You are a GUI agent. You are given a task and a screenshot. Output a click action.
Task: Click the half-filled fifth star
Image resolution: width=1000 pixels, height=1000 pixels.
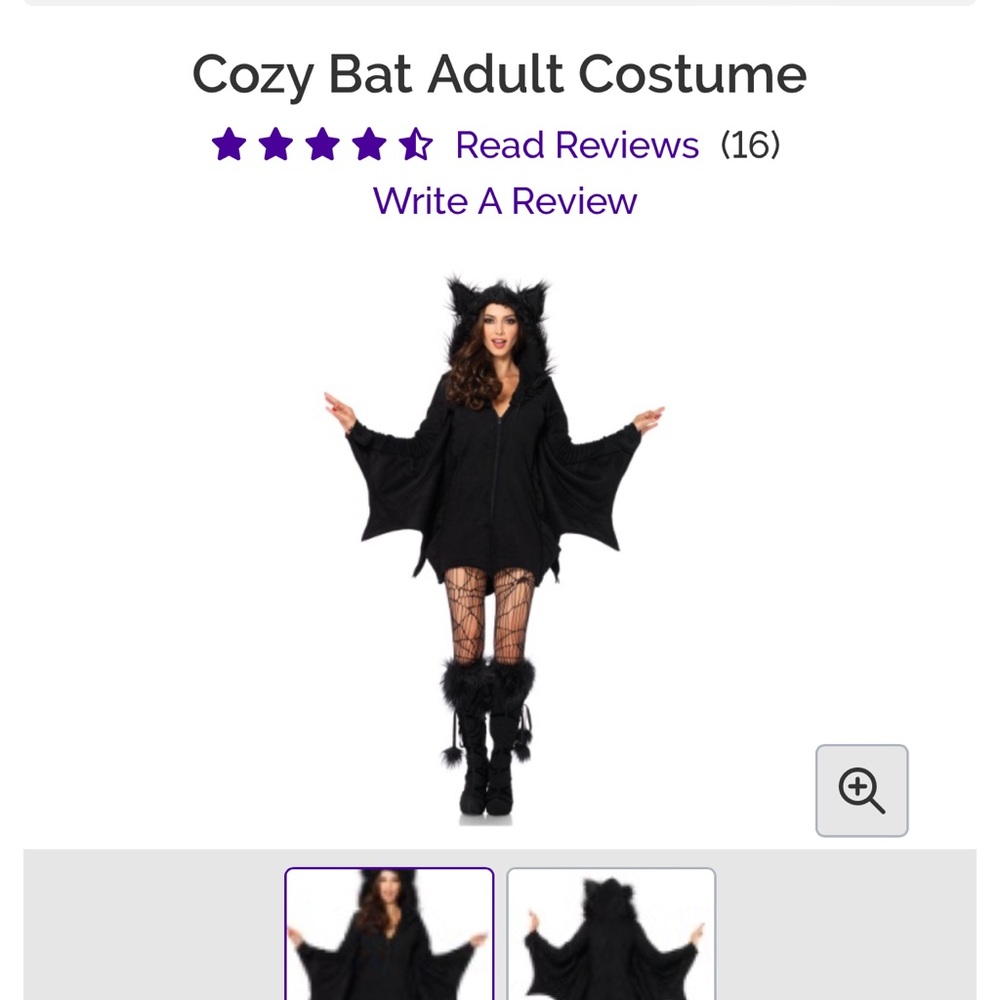click(415, 145)
